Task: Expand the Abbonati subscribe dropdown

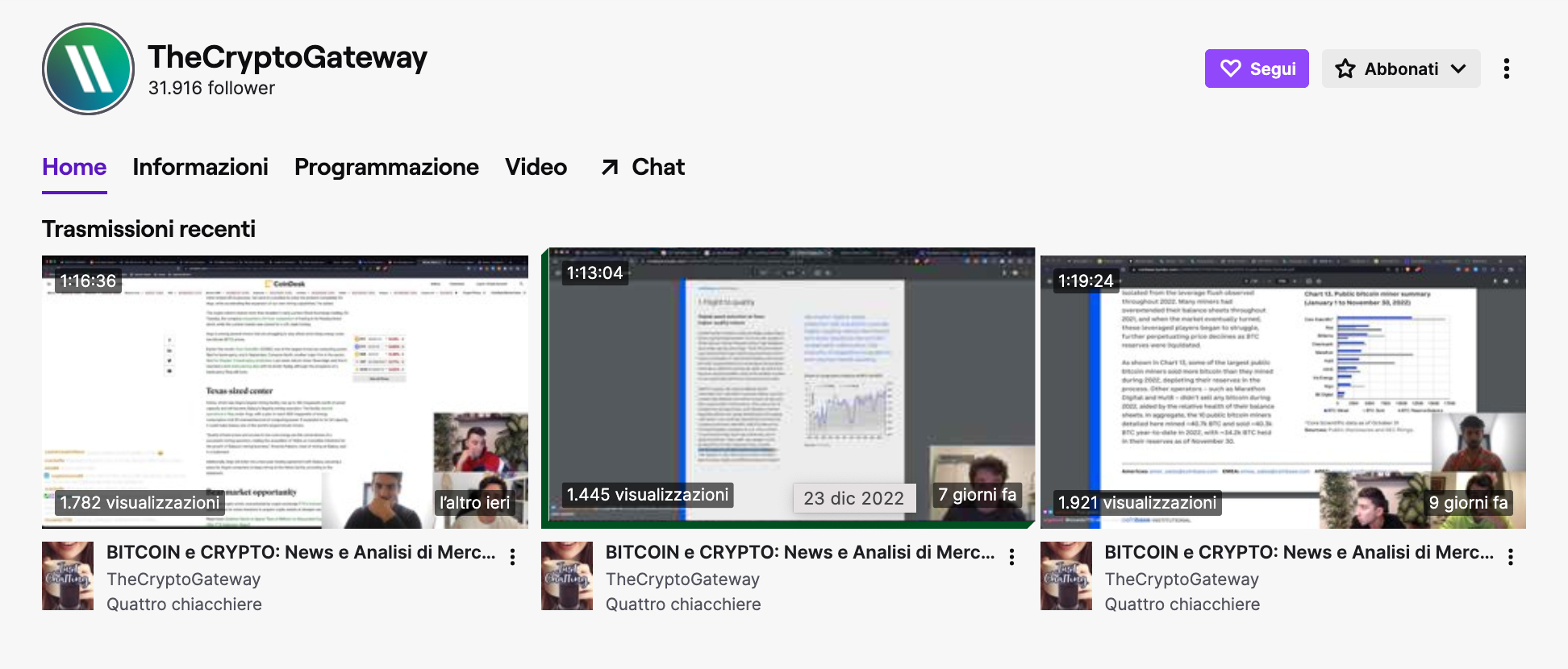Action: click(1401, 69)
